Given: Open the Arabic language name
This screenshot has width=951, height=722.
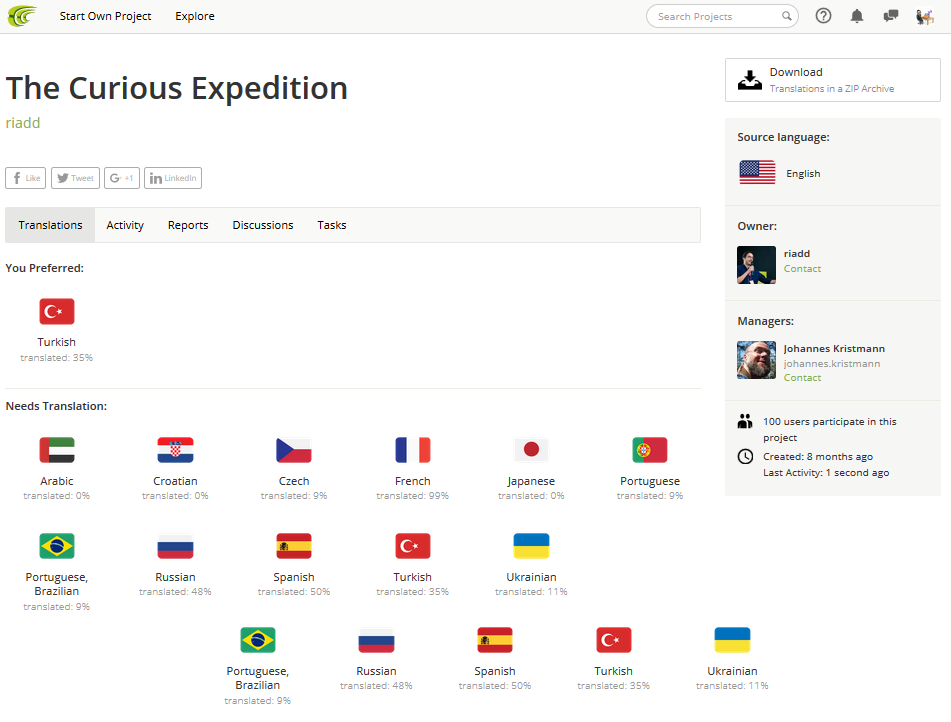Looking at the screenshot, I should pyautogui.click(x=57, y=481).
